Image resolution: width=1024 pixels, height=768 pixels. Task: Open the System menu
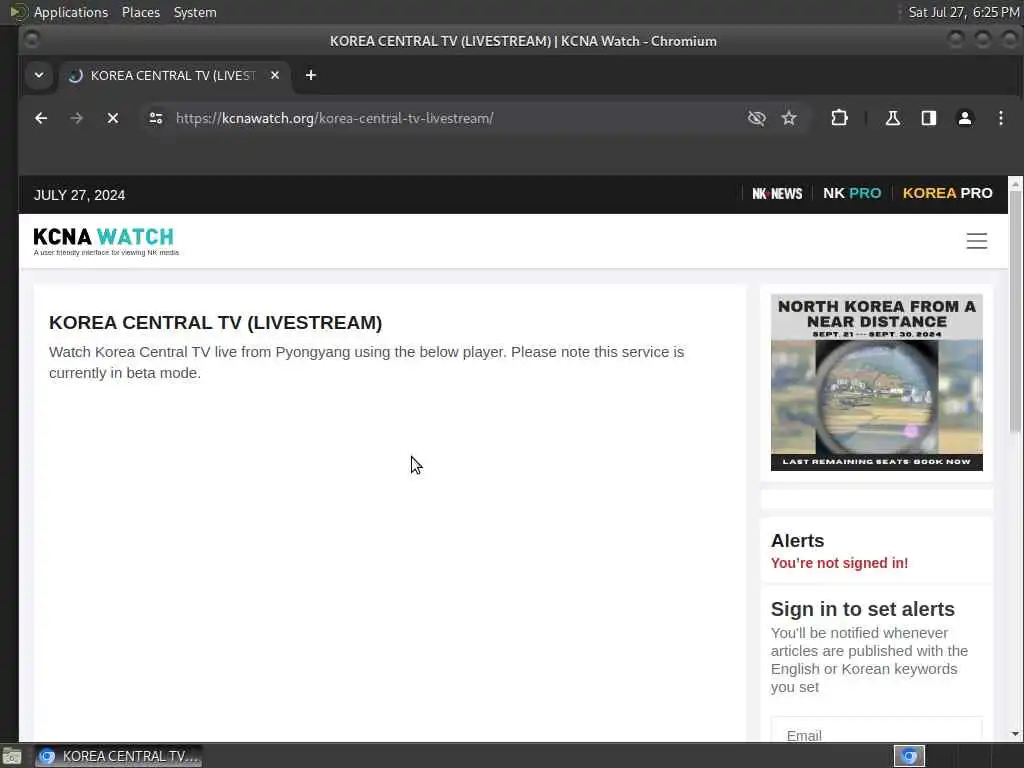(195, 12)
